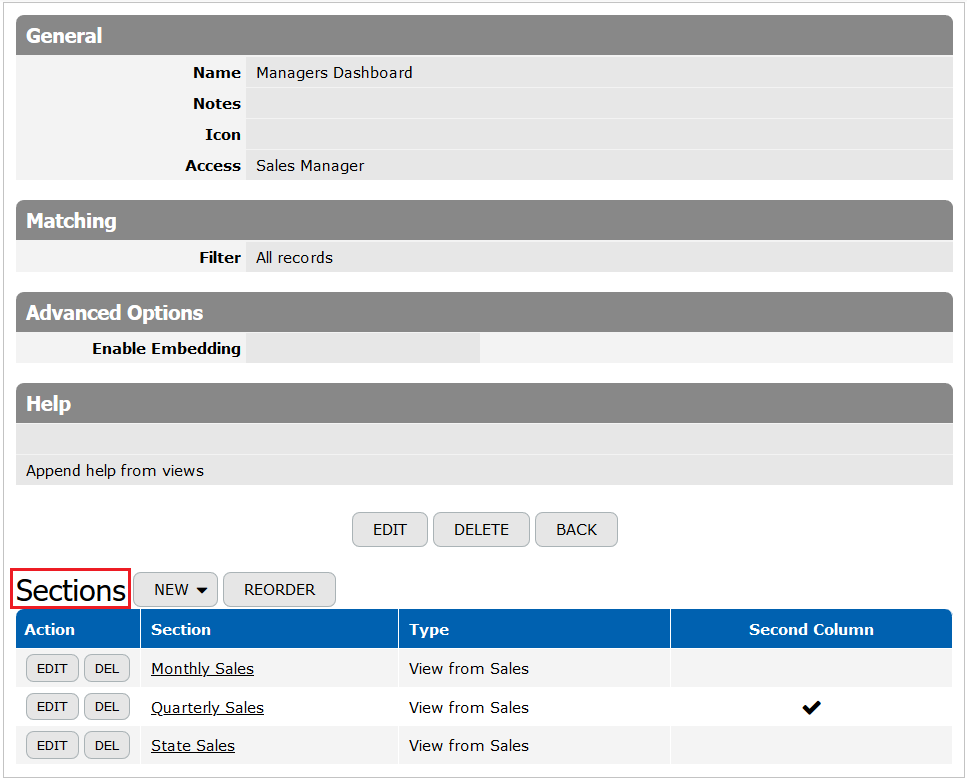Select the All records filter value
This screenshot has height=779, width=967.
click(294, 258)
